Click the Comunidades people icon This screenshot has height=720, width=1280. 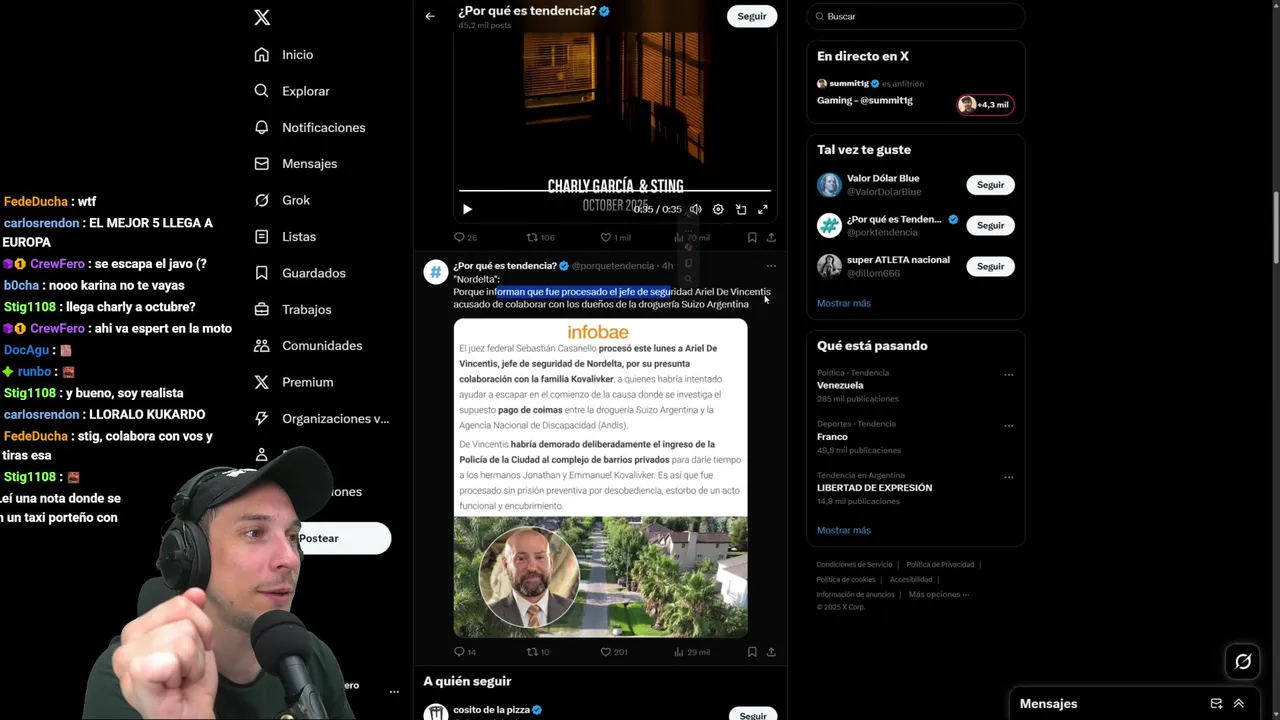pos(262,346)
